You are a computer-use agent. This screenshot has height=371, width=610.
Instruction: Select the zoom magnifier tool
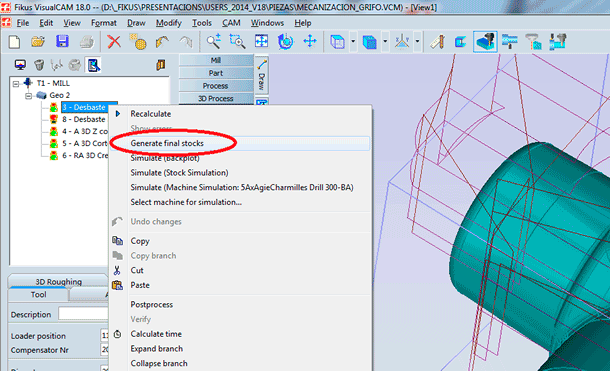click(214, 42)
